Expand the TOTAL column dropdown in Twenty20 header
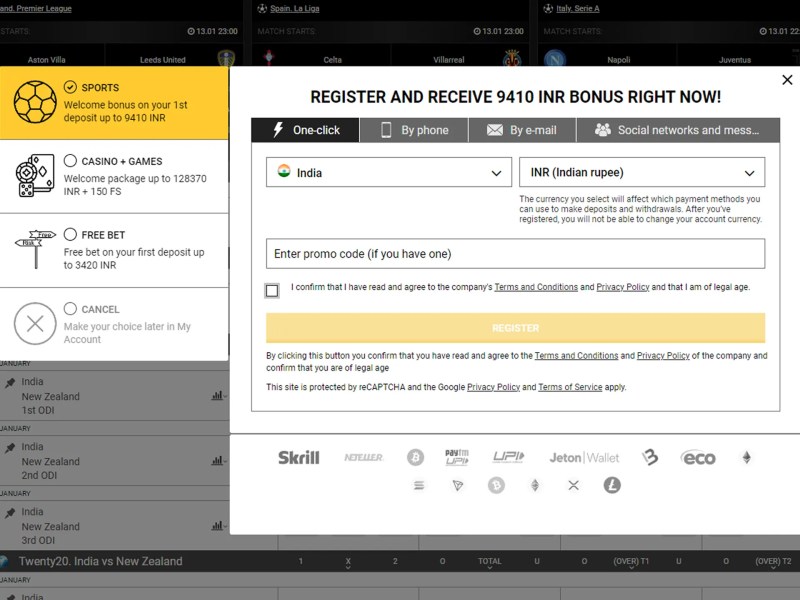Image resolution: width=800 pixels, height=600 pixels. coord(489,563)
